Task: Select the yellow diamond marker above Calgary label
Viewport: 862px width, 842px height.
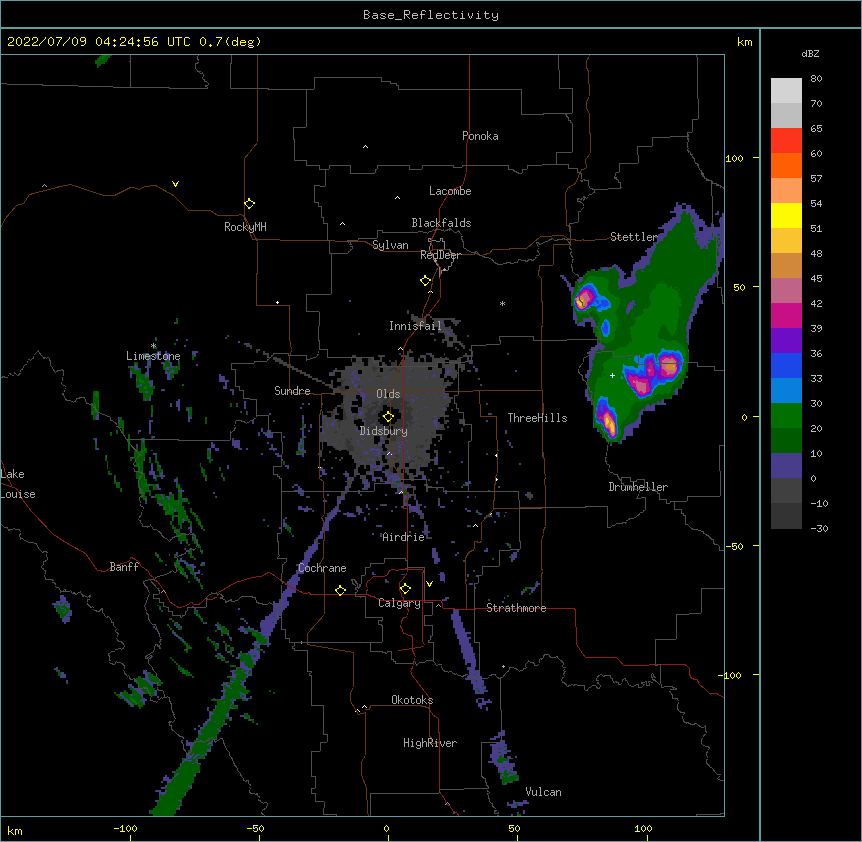Action: pos(405,589)
